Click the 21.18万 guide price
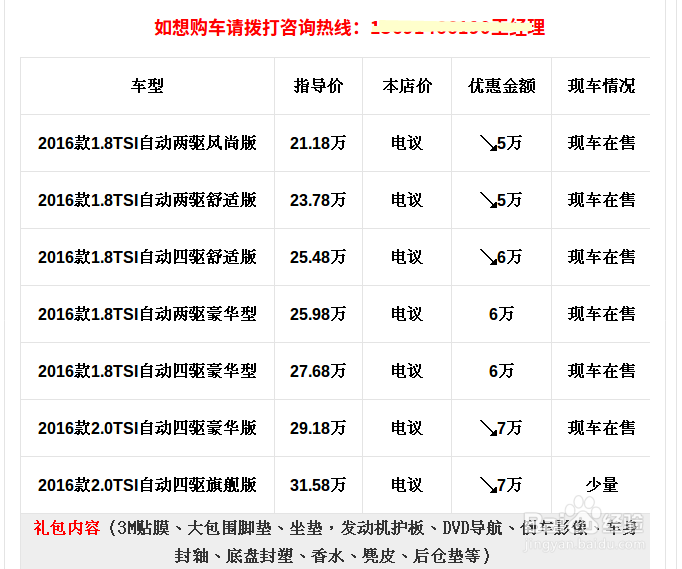This screenshot has width=682, height=569. coord(318,143)
